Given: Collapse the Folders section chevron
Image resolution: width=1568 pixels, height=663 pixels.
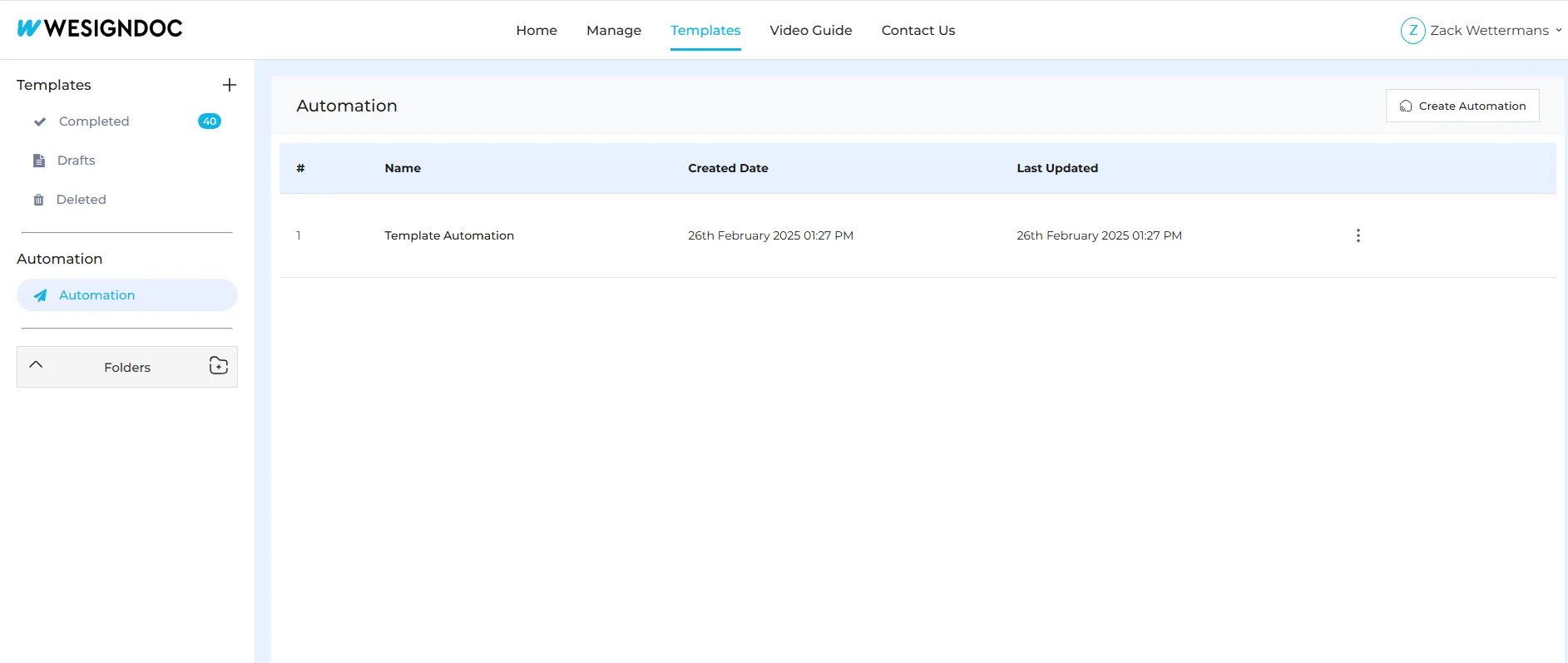Looking at the screenshot, I should [x=36, y=365].
